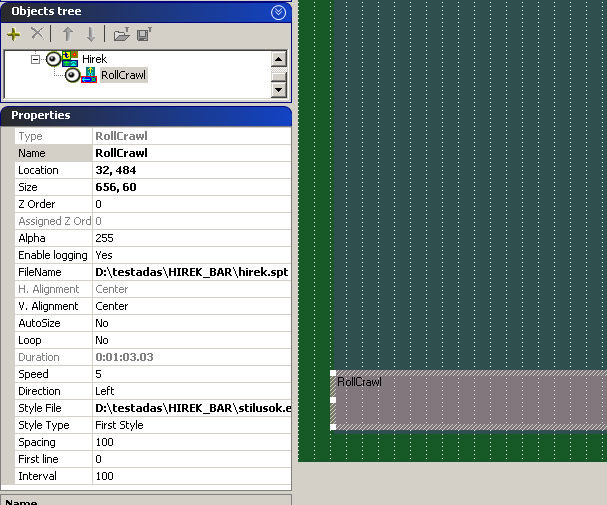
Task: Click the Name value field RollCrawl
Action: pos(192,153)
